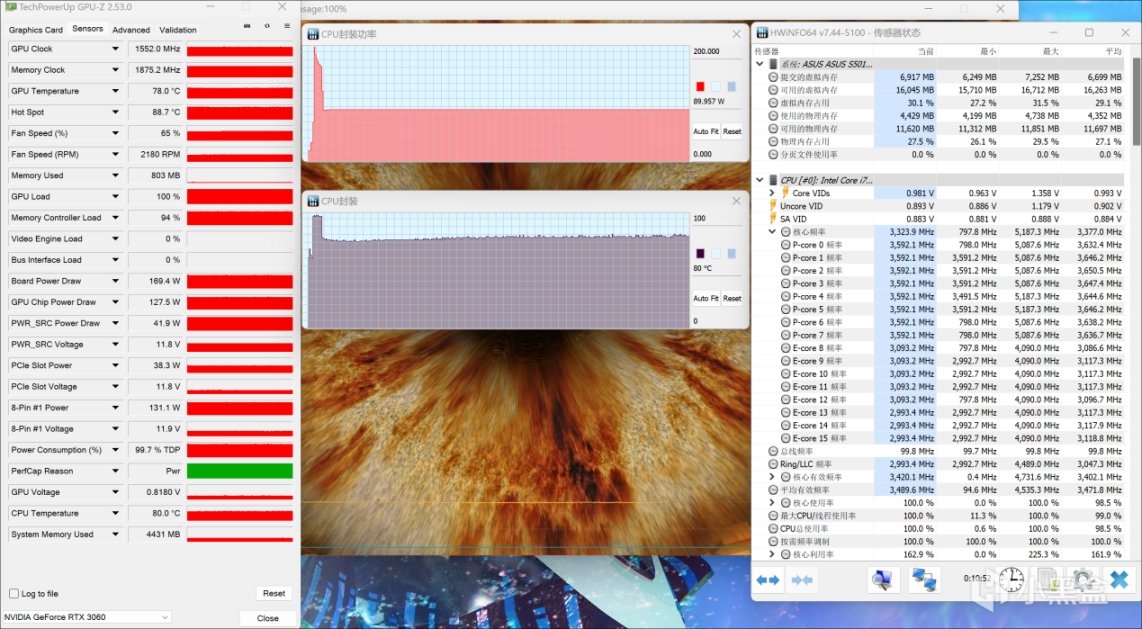The image size is (1142, 629).
Task: Expand the 核心有效频率 row
Action: (x=772, y=477)
